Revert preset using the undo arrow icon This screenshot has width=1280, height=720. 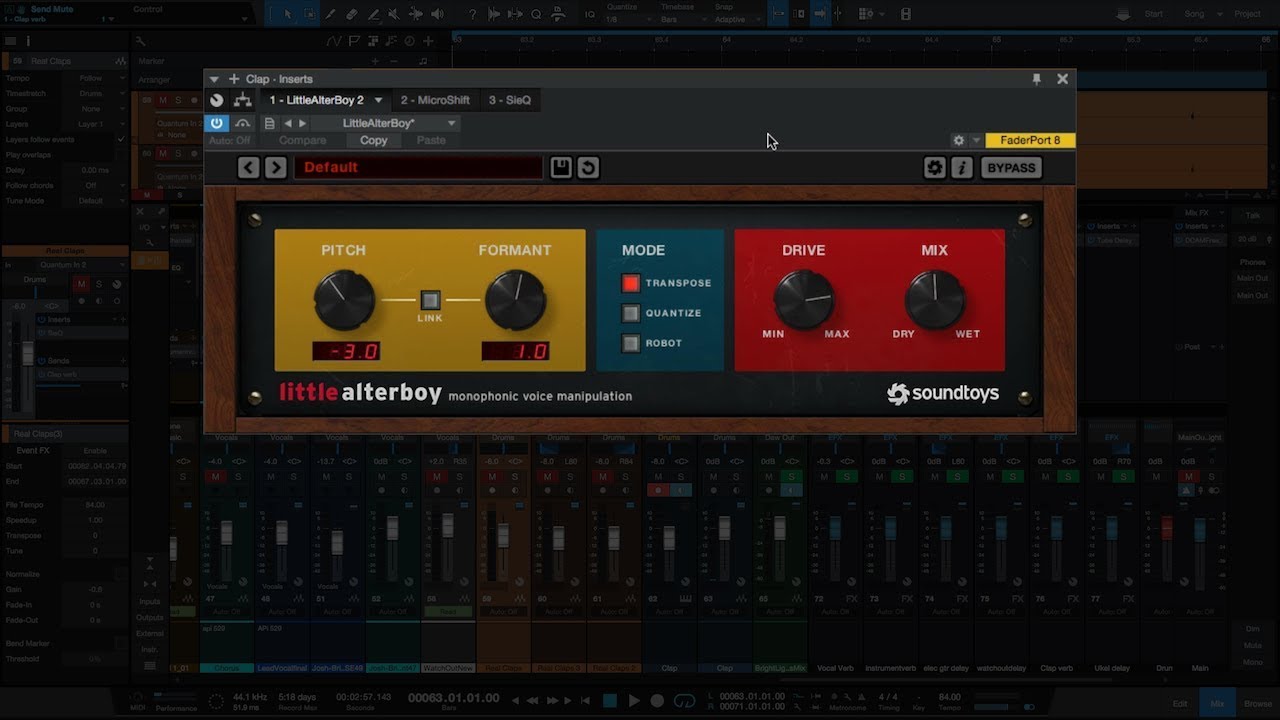point(588,167)
